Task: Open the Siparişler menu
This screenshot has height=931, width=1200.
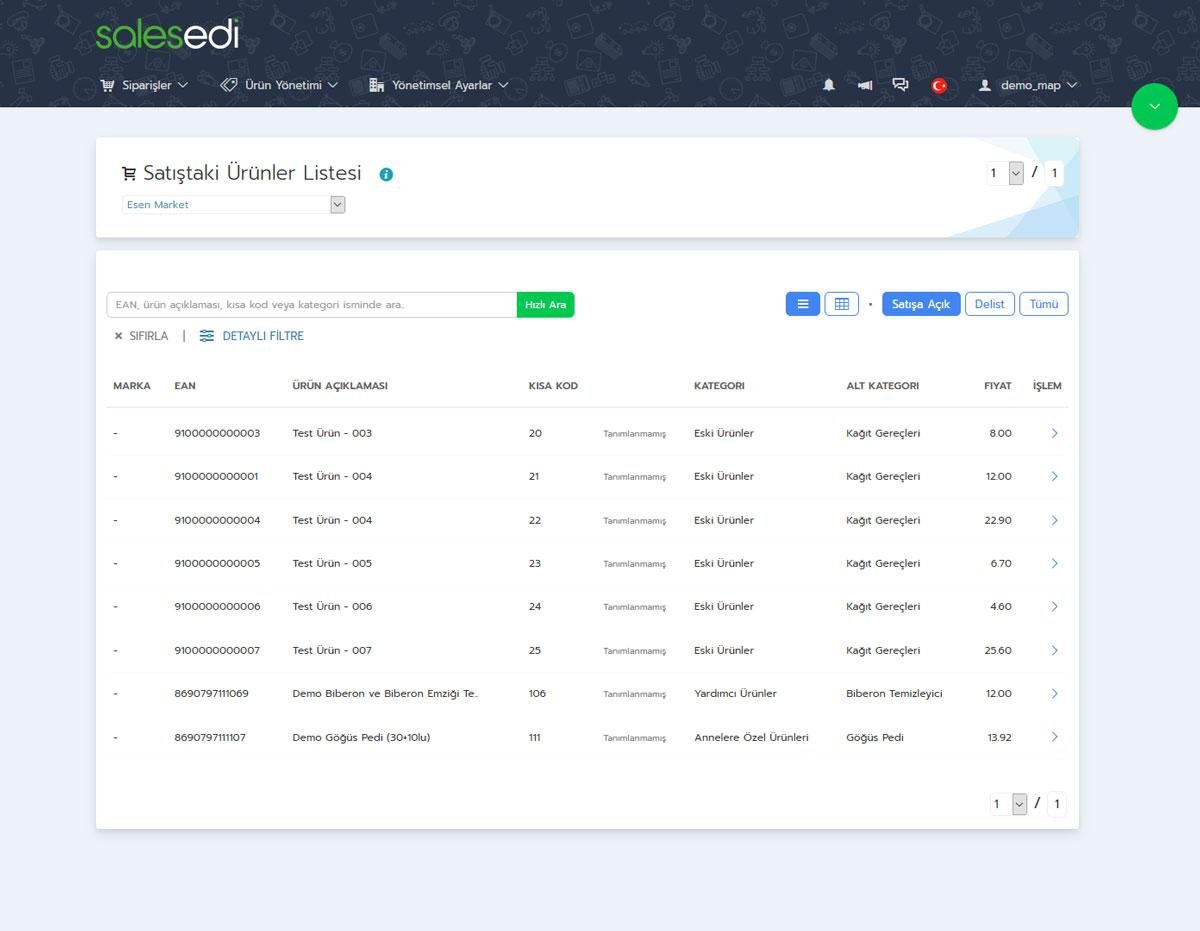Action: tap(144, 86)
